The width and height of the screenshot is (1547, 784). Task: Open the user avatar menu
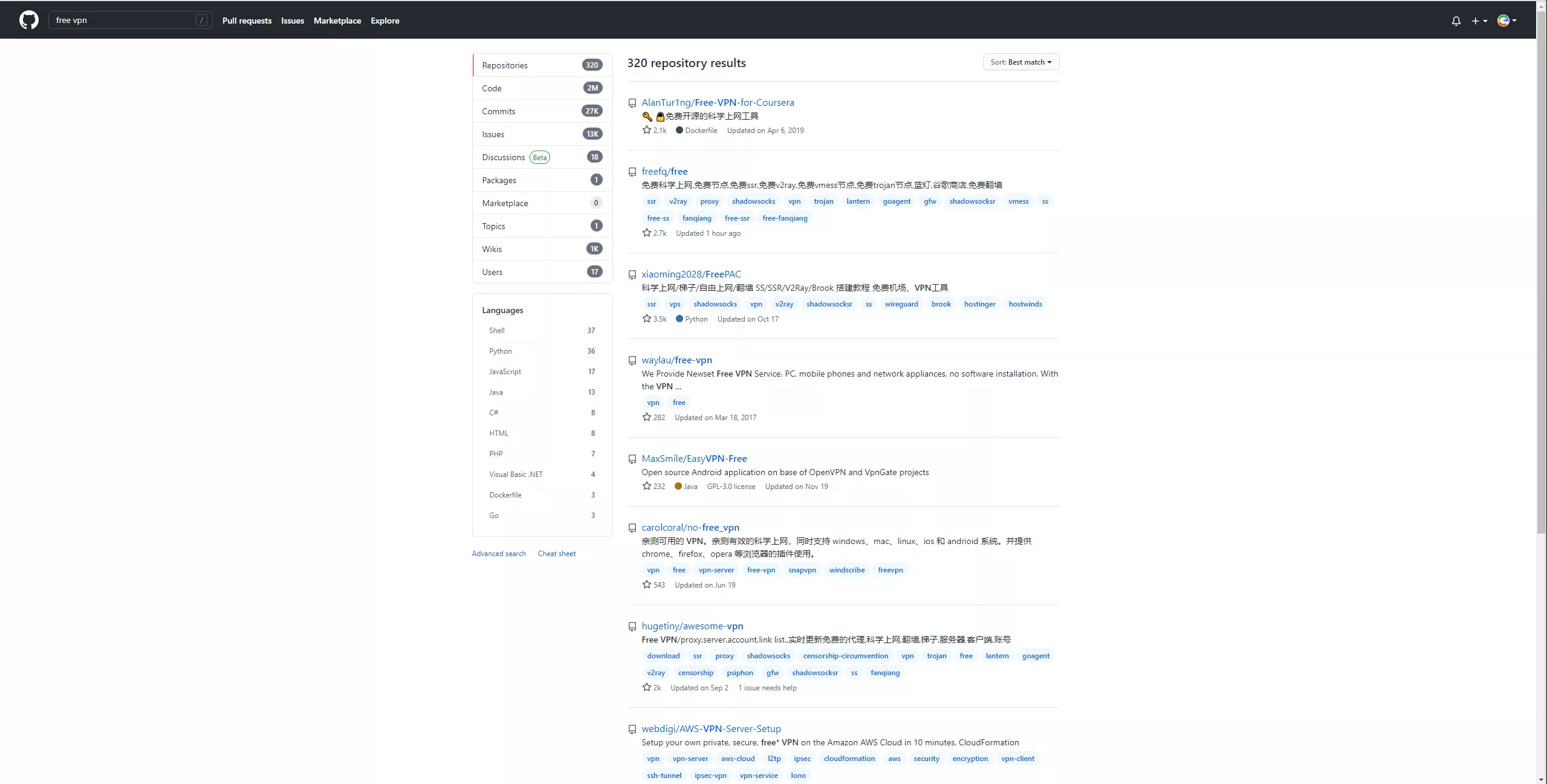coord(1506,21)
